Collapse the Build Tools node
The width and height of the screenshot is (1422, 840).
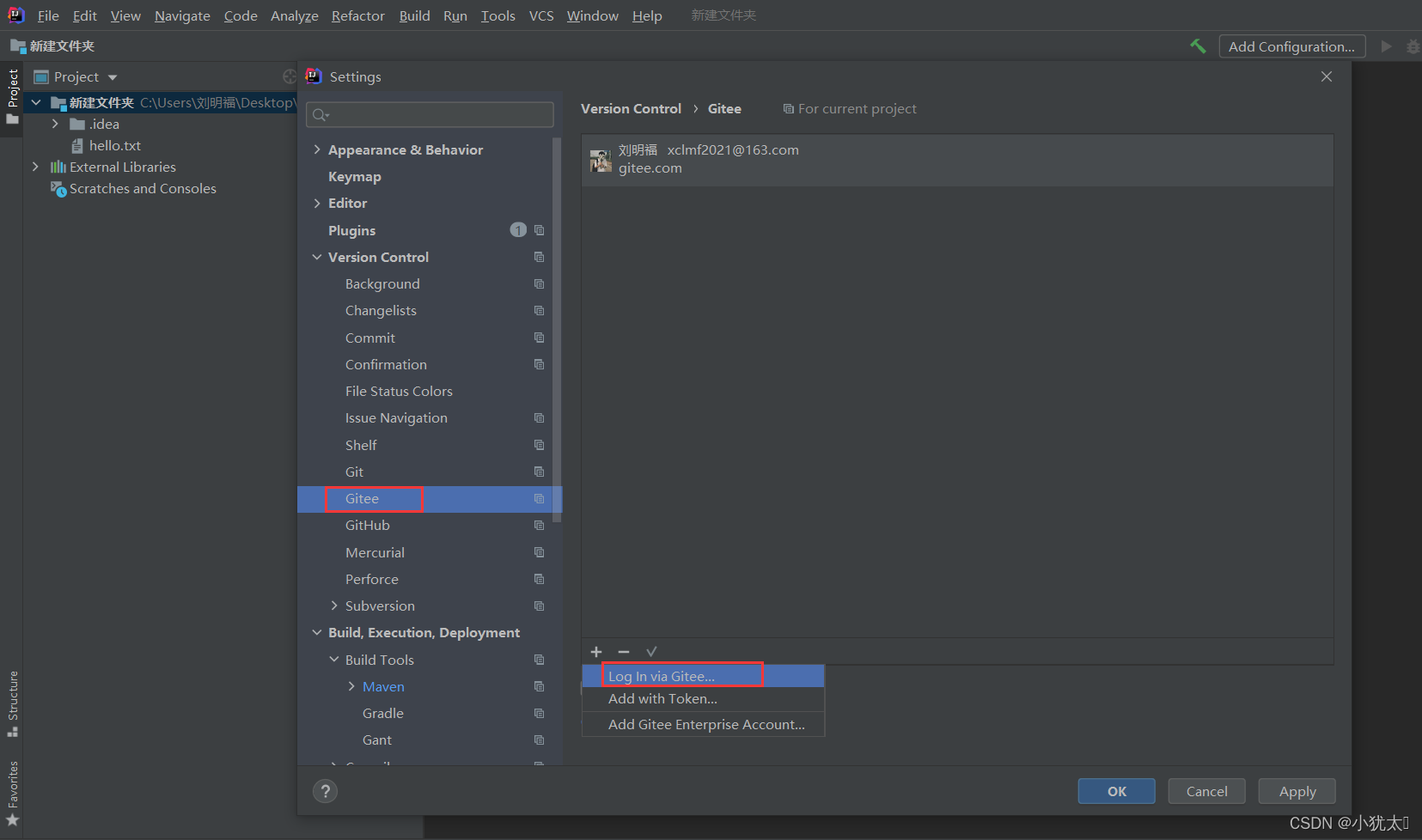tap(334, 660)
